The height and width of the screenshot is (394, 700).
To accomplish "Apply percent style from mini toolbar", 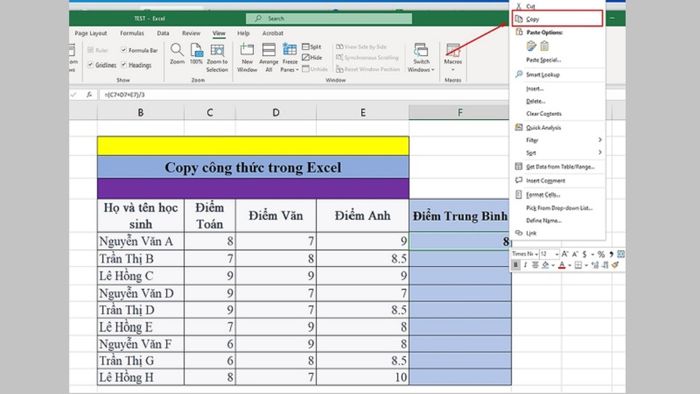I will 601,254.
